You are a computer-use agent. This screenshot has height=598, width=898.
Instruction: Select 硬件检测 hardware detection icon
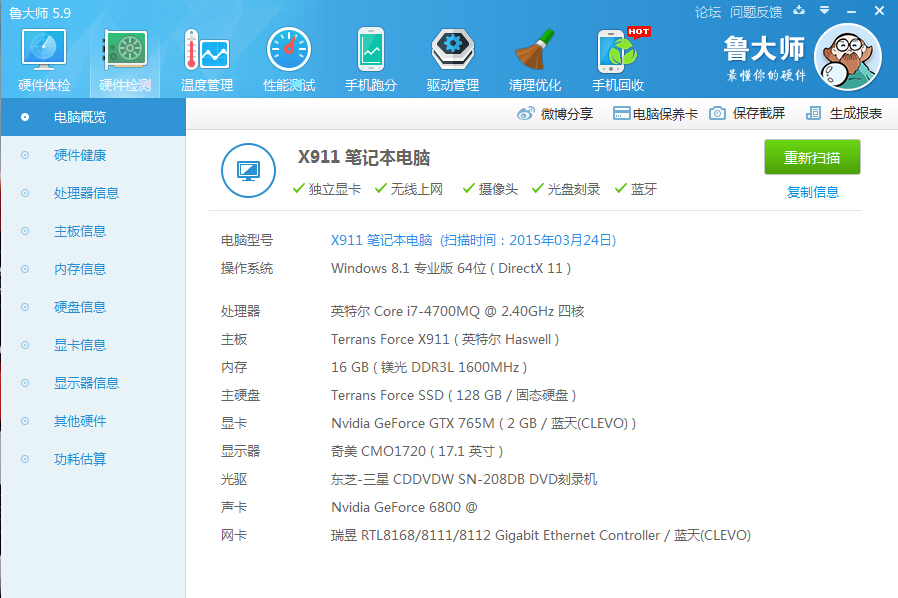tap(125, 60)
